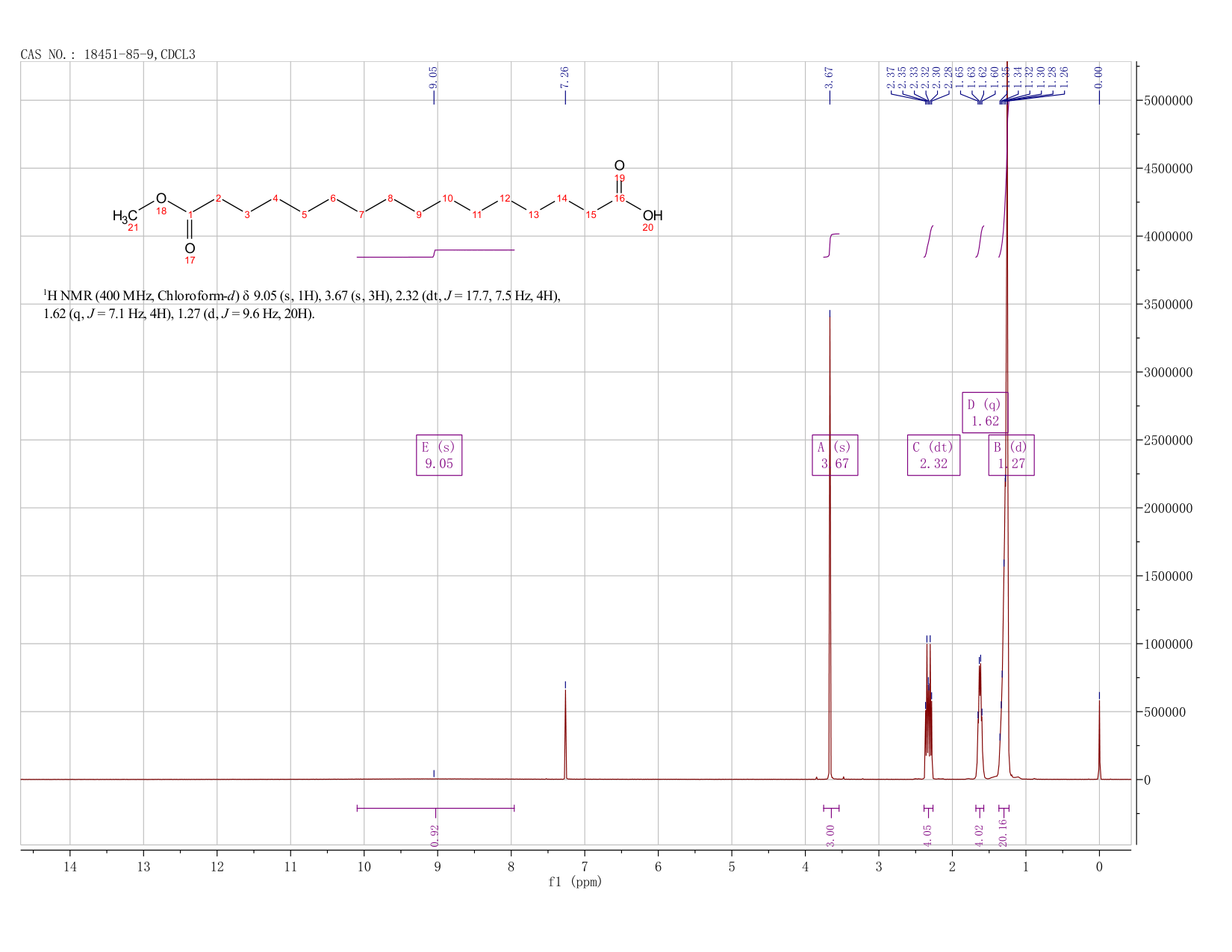Select the A (s) 3.67 multiplet box
This screenshot has height=952, width=1232.
(x=835, y=455)
